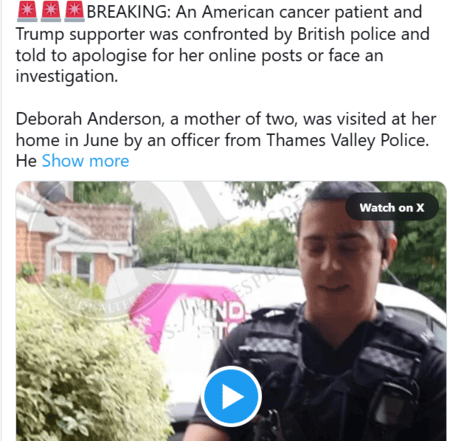Screen dimensions: 450x441
Task: Click the second siren emoji icon
Action: [51, 11]
